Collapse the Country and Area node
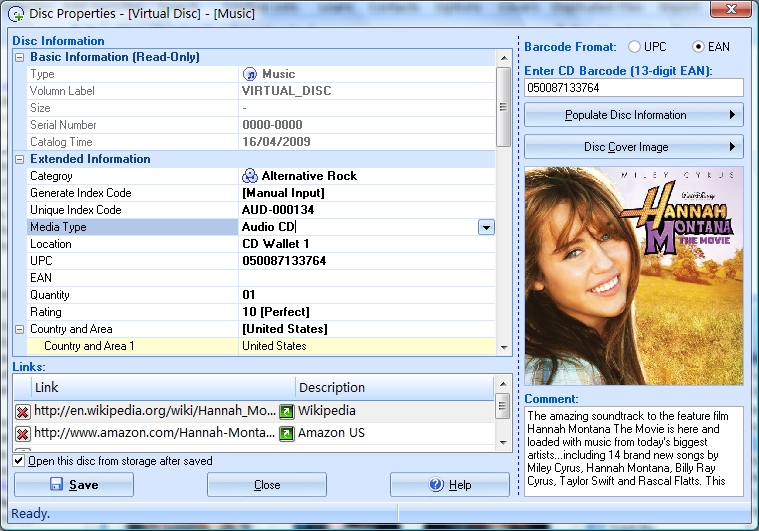 [19, 330]
